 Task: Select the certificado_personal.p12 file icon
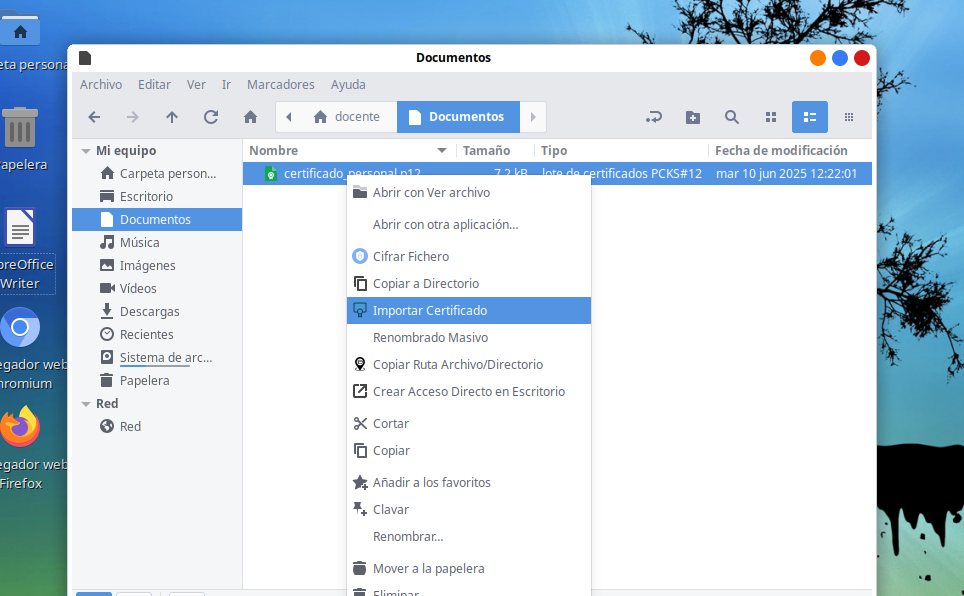point(271,174)
